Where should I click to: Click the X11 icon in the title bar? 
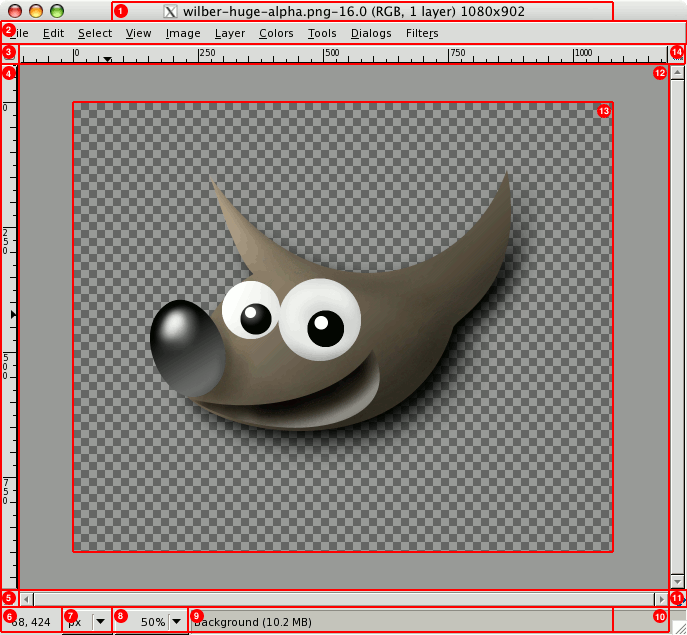(171, 12)
